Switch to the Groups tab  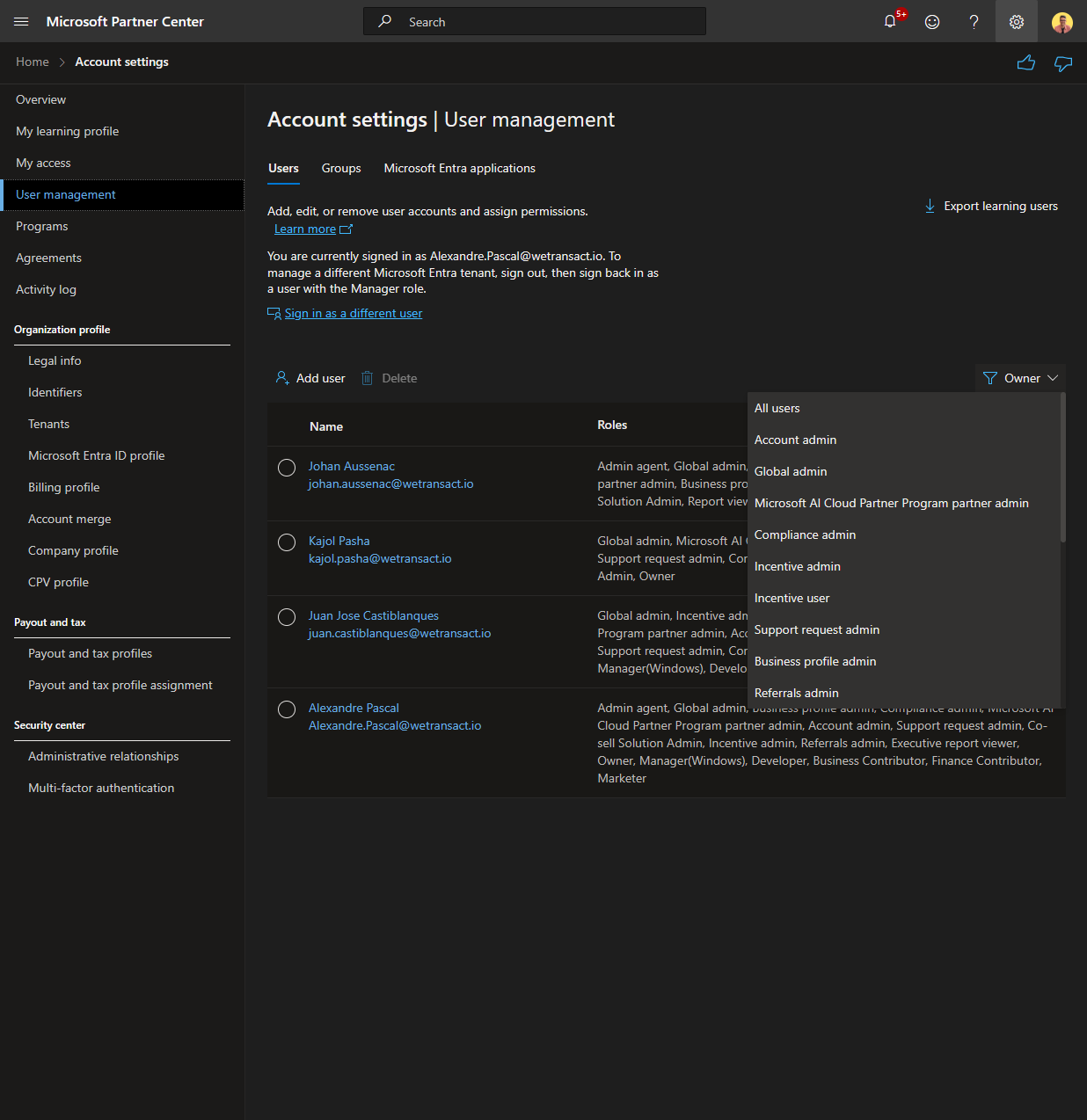(x=341, y=168)
